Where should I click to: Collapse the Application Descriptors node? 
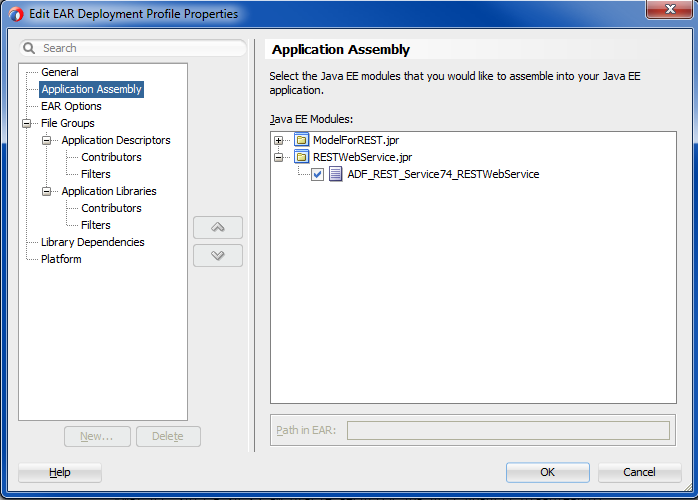(x=46, y=141)
